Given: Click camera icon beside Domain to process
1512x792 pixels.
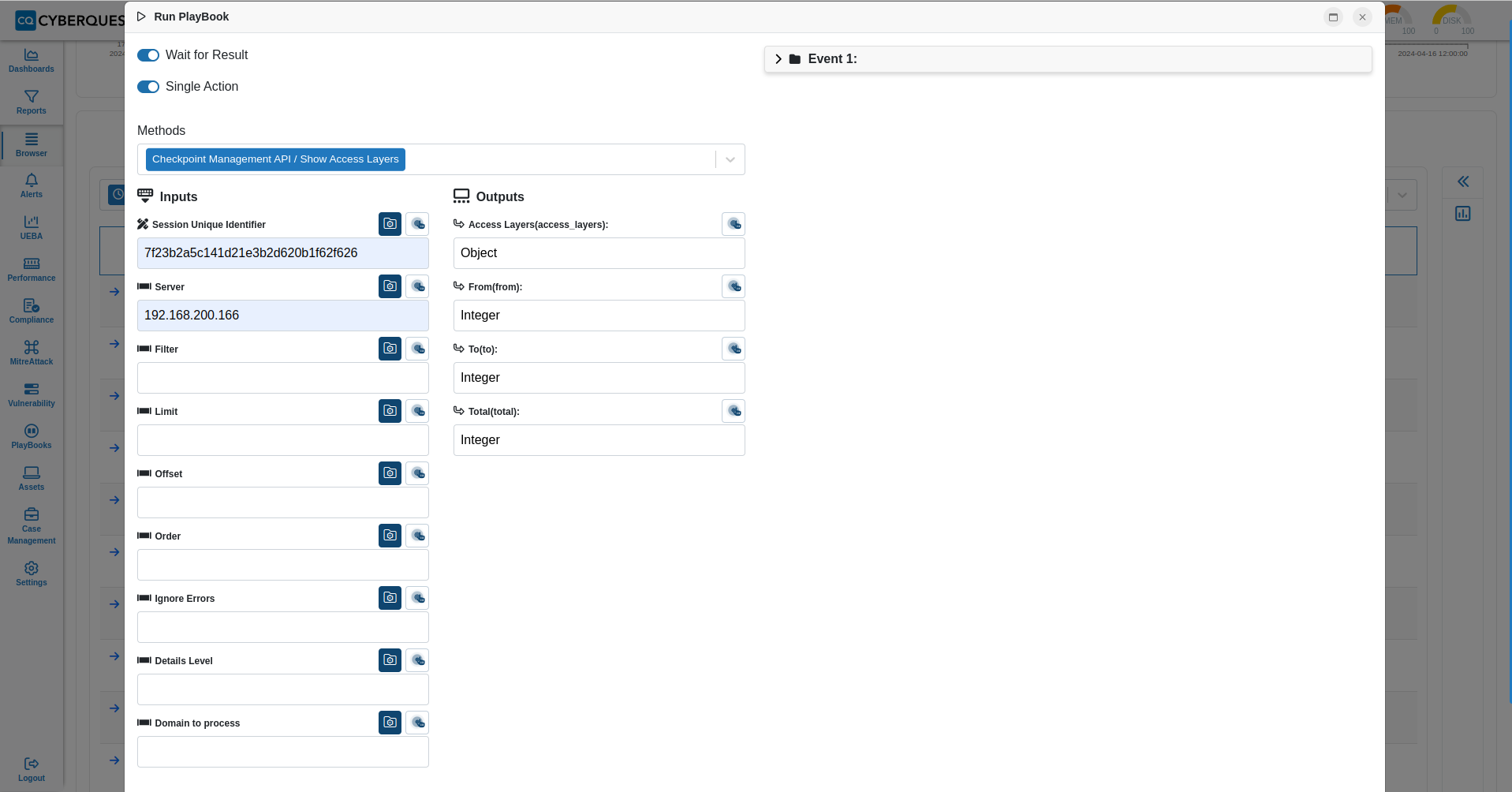Looking at the screenshot, I should point(390,723).
